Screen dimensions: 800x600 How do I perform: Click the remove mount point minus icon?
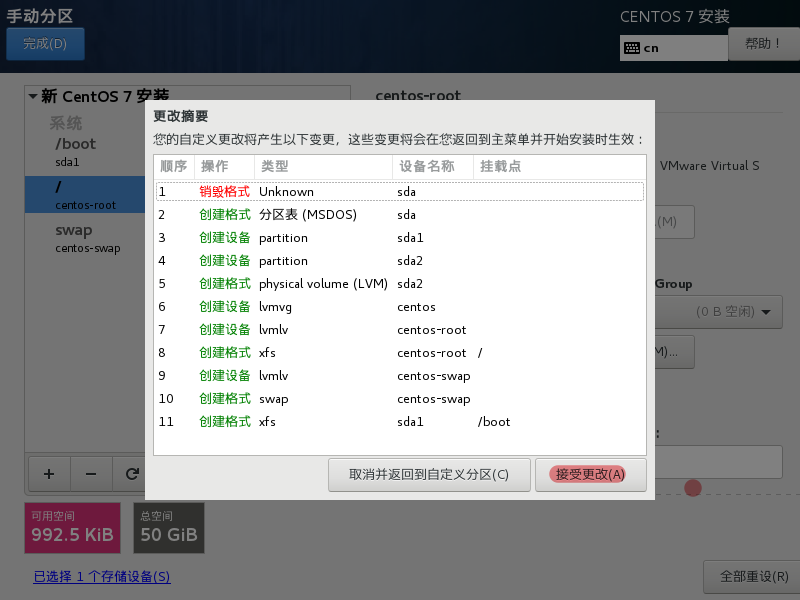pyautogui.click(x=91, y=474)
